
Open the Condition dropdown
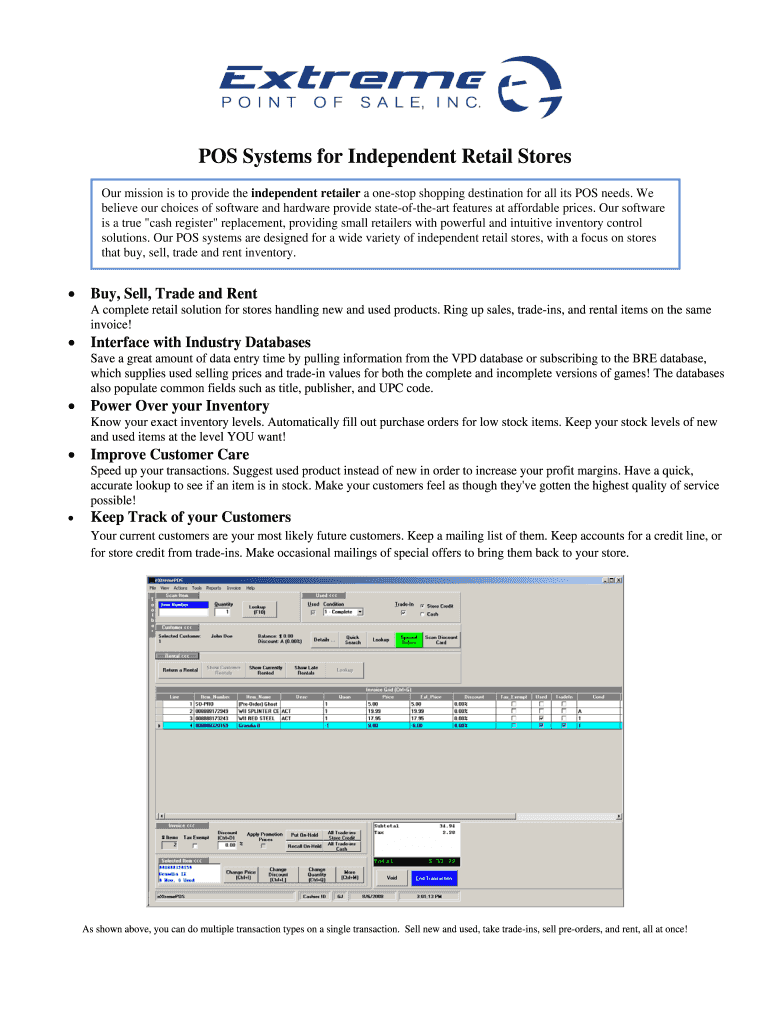pos(359,611)
